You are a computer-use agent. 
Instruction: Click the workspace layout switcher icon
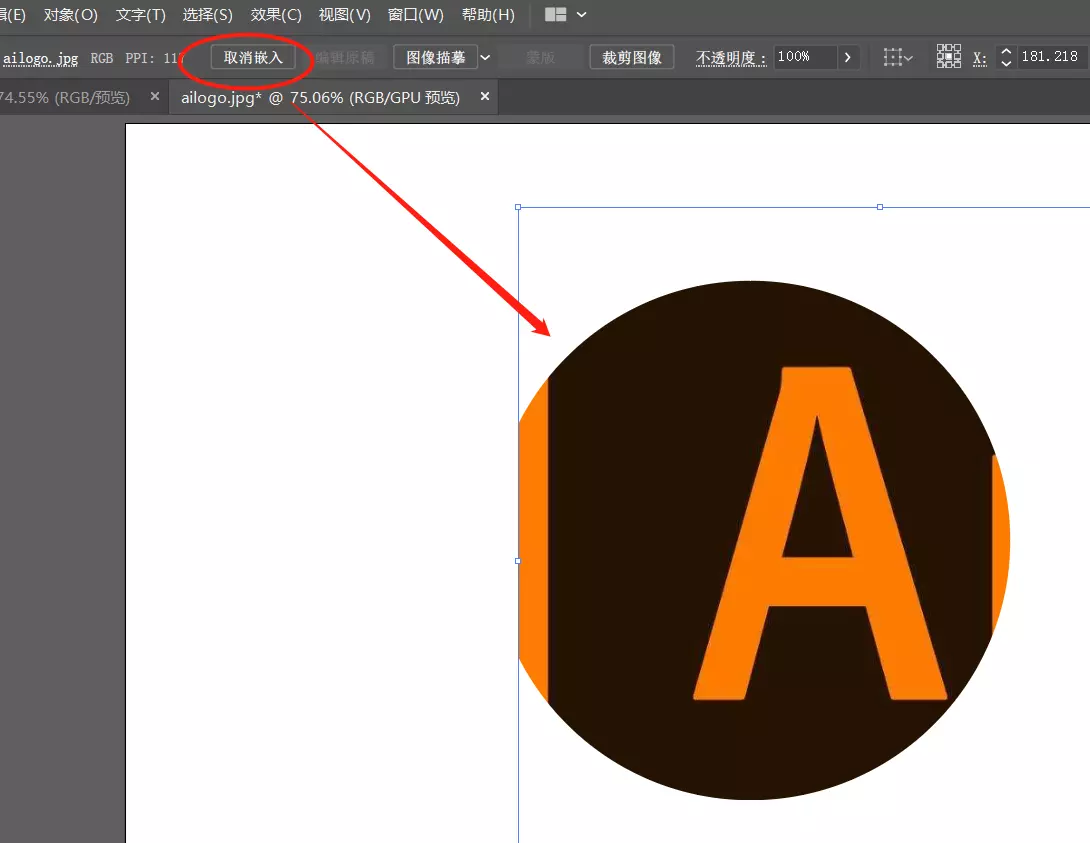coord(556,15)
